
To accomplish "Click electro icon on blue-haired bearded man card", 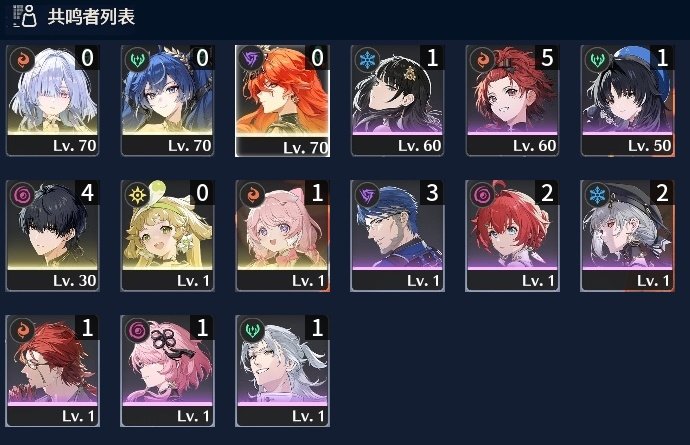I will [x=367, y=194].
